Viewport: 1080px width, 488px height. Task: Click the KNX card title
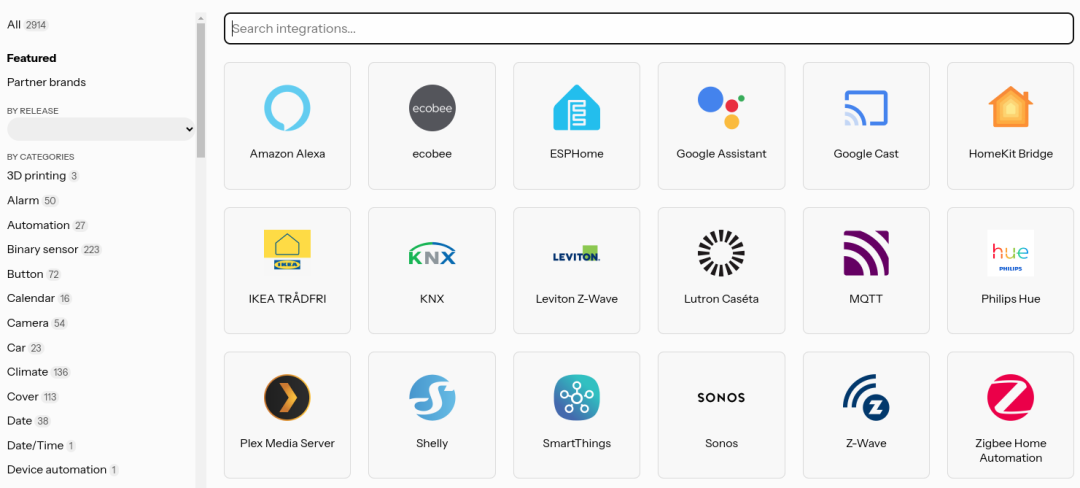tap(432, 299)
